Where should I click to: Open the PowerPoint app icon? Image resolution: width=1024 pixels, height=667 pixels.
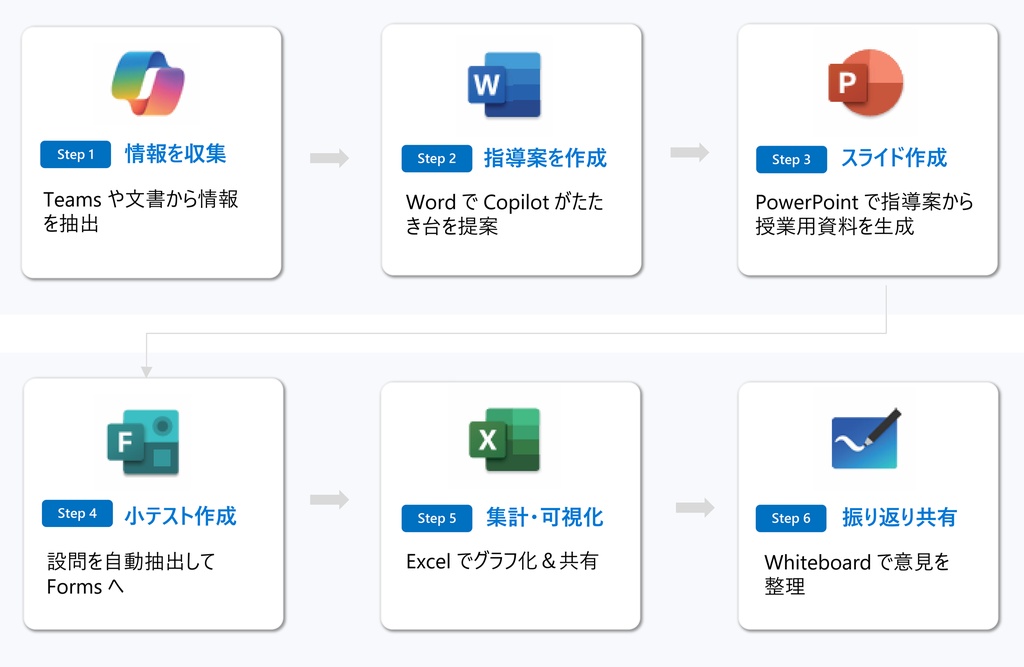click(x=865, y=82)
